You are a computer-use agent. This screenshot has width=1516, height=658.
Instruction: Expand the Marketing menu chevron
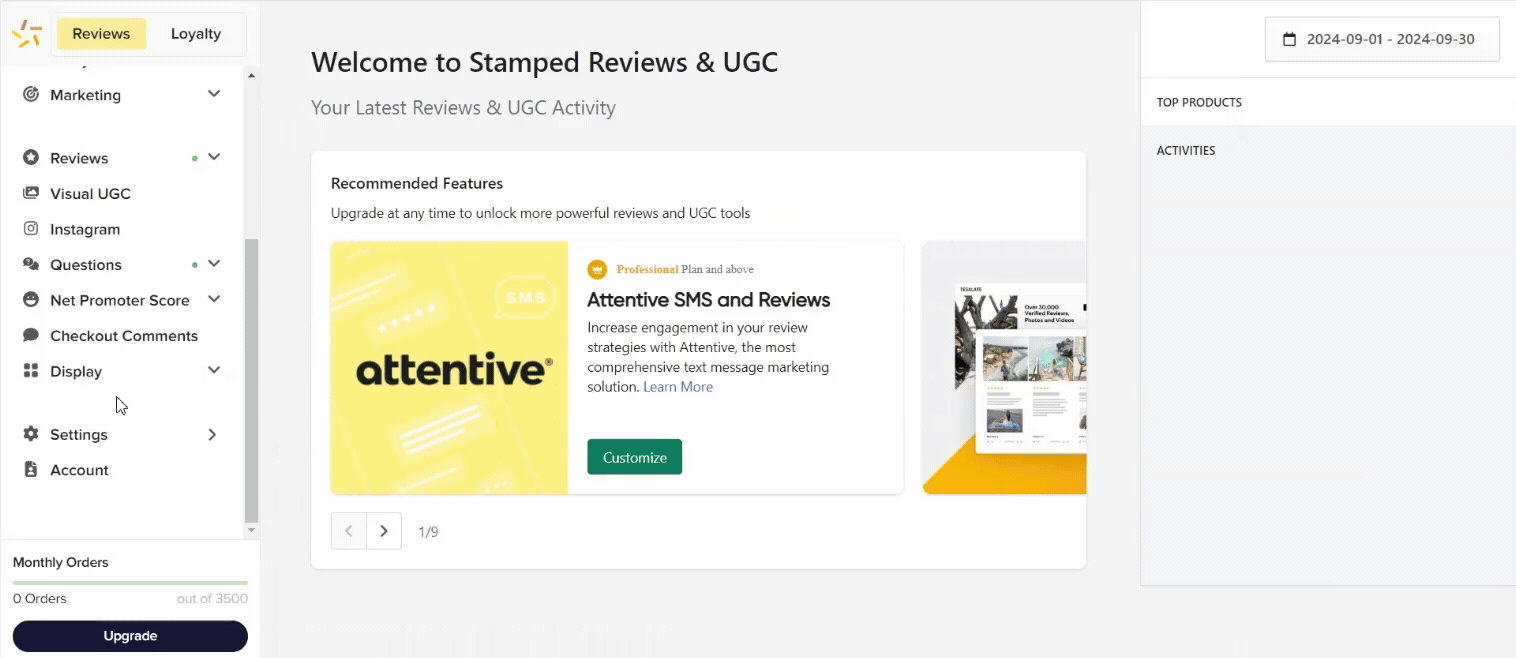[213, 94]
